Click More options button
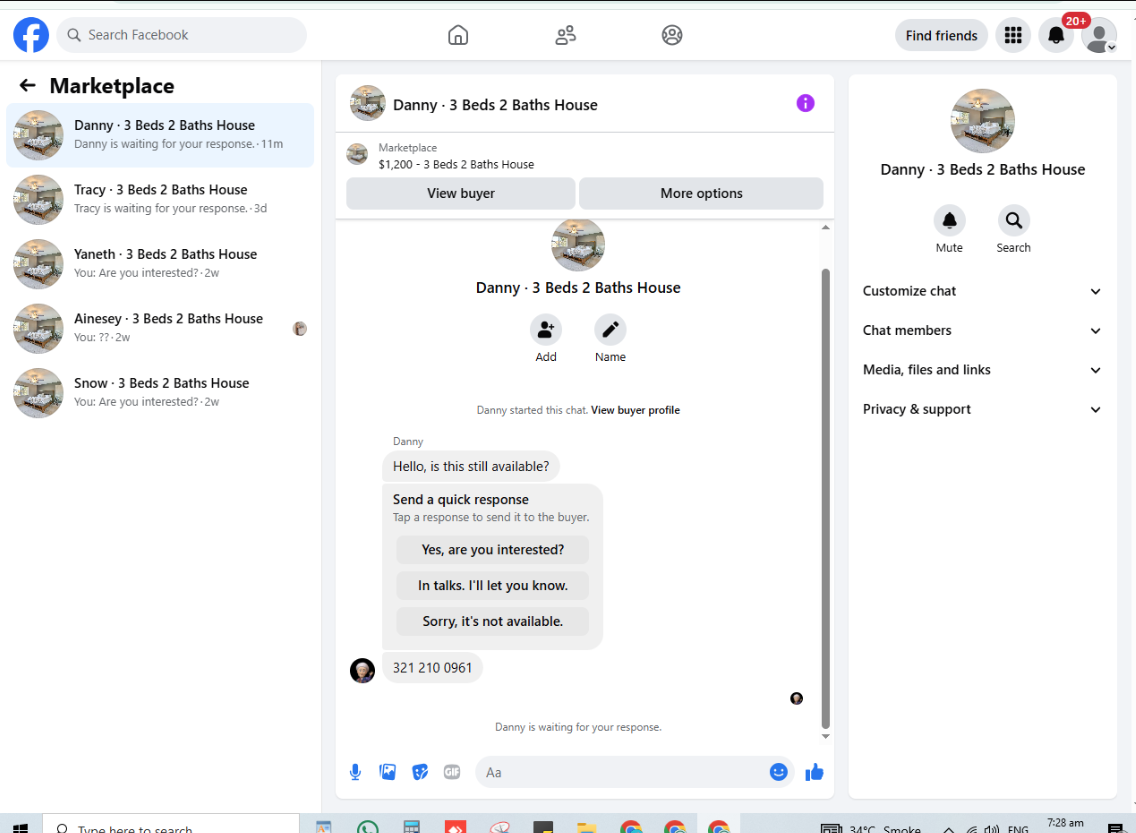The width and height of the screenshot is (1136, 833). (x=701, y=193)
